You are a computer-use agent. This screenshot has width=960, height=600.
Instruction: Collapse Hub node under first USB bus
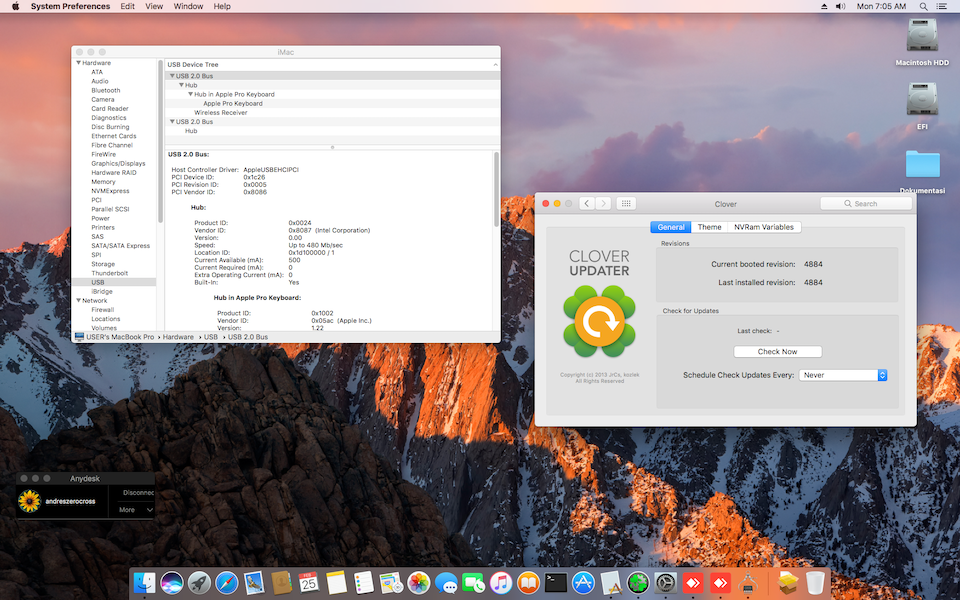point(181,85)
